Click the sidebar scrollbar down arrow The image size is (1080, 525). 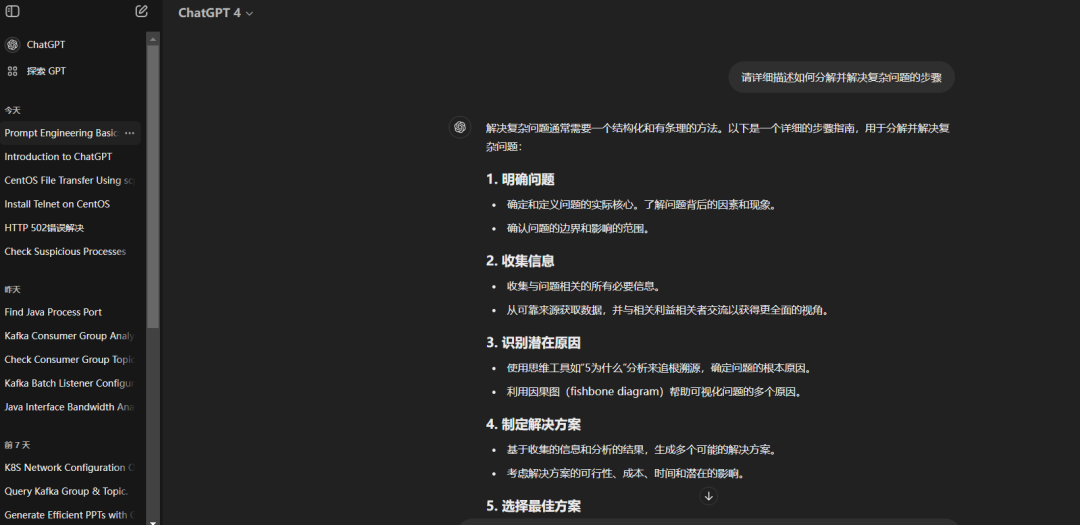pyautogui.click(x=153, y=522)
